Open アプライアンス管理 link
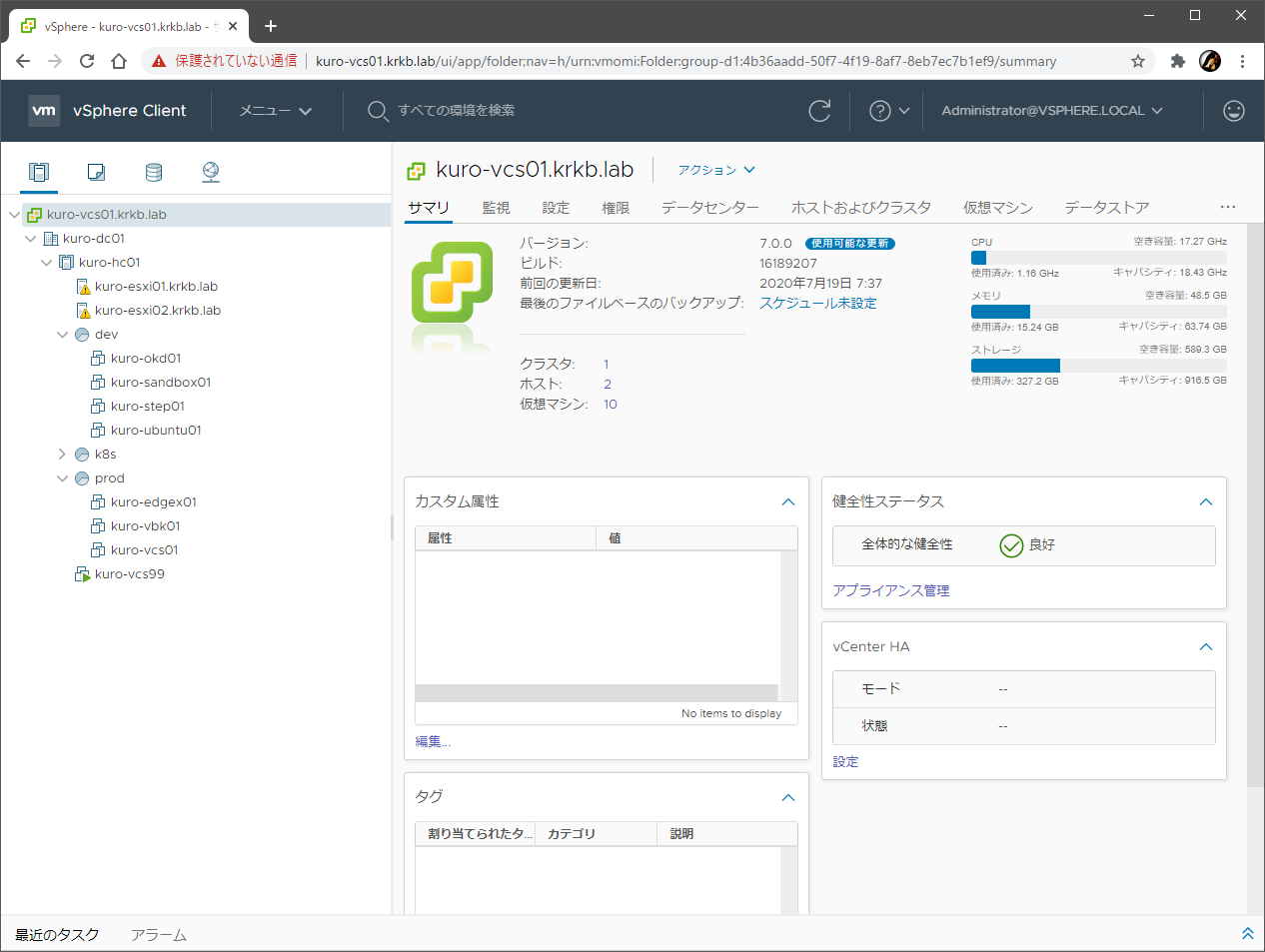 click(890, 590)
